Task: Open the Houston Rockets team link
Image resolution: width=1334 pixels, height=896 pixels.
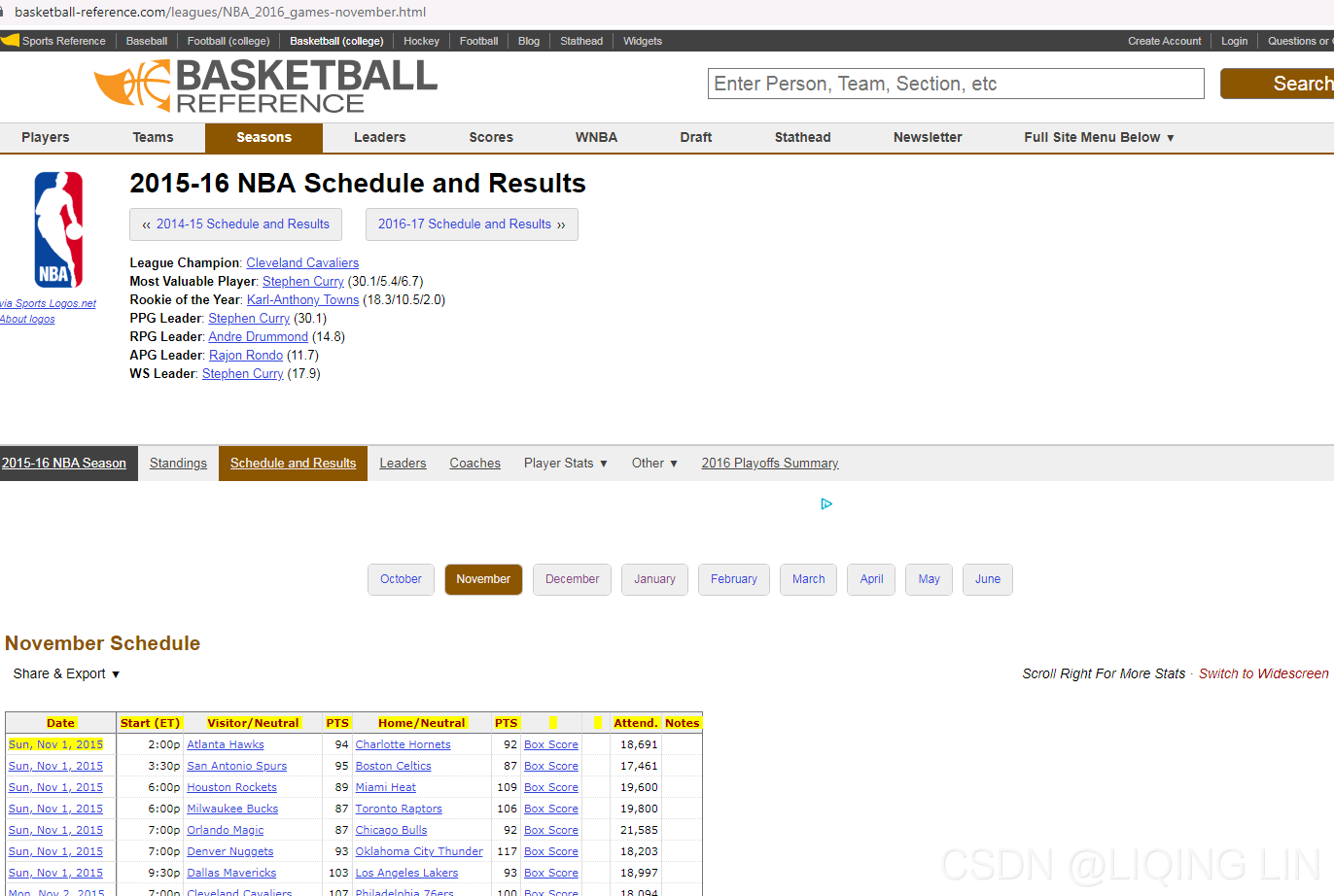Action: [231, 787]
